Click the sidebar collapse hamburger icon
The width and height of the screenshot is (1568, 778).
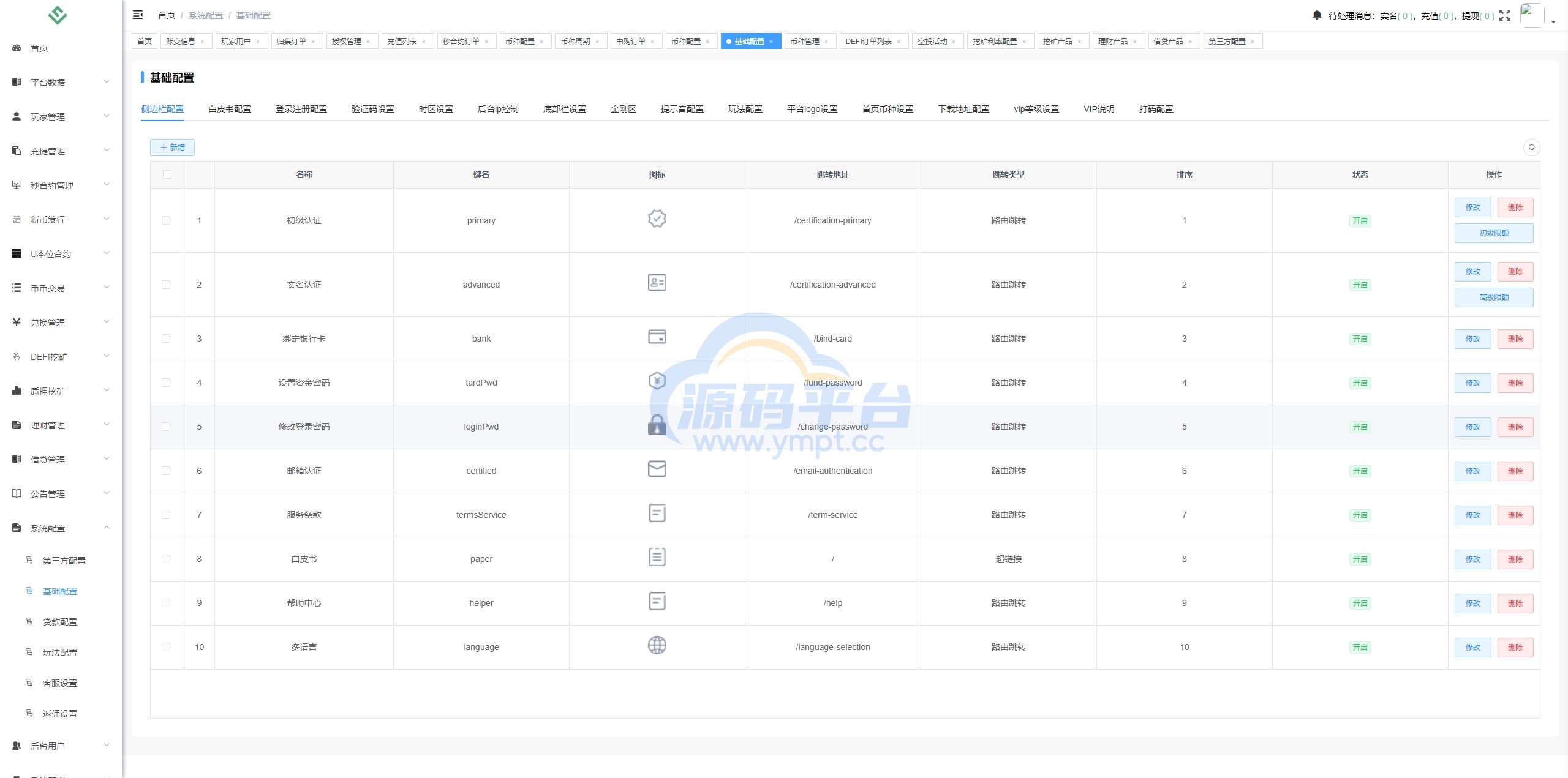[x=138, y=15]
